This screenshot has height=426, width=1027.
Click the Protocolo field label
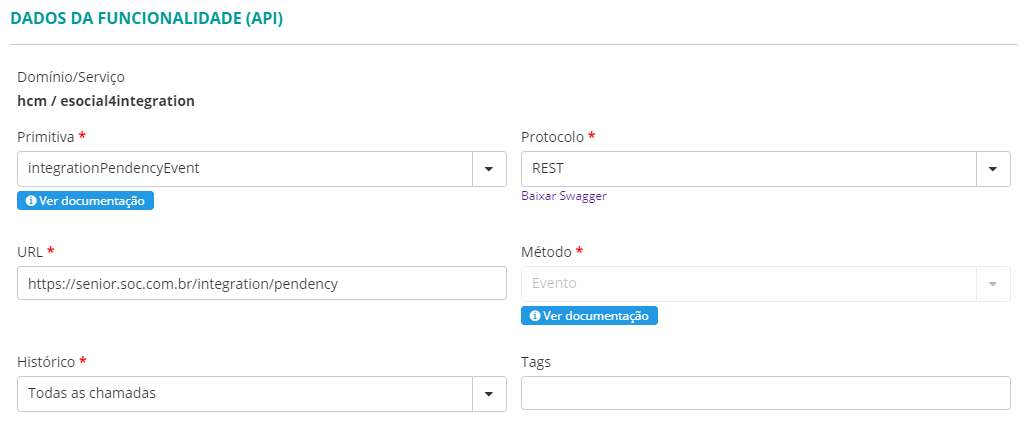(x=552, y=137)
